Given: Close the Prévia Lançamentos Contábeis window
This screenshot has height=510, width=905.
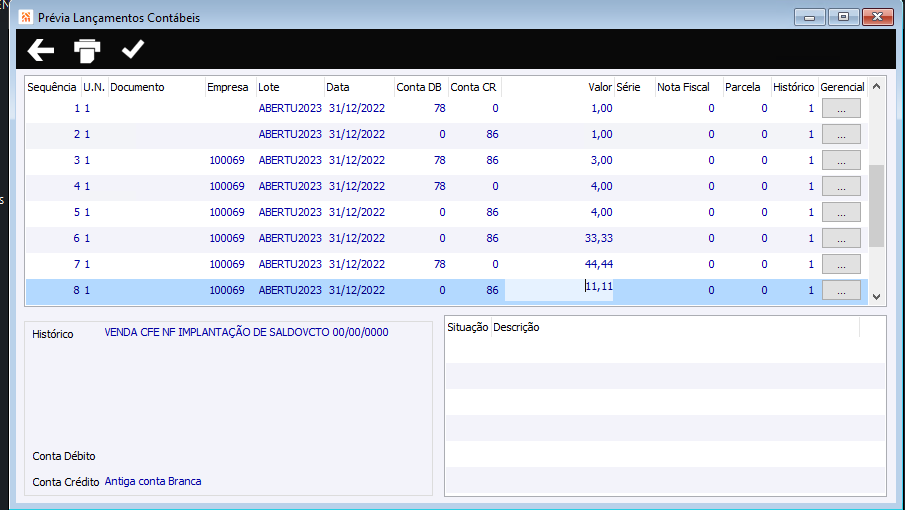Looking at the screenshot, I should click(x=877, y=17).
